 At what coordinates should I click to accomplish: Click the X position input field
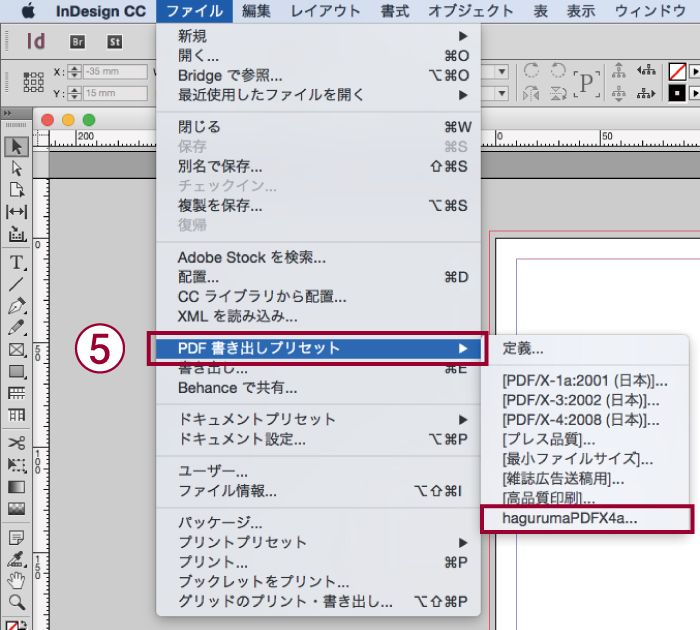click(115, 71)
